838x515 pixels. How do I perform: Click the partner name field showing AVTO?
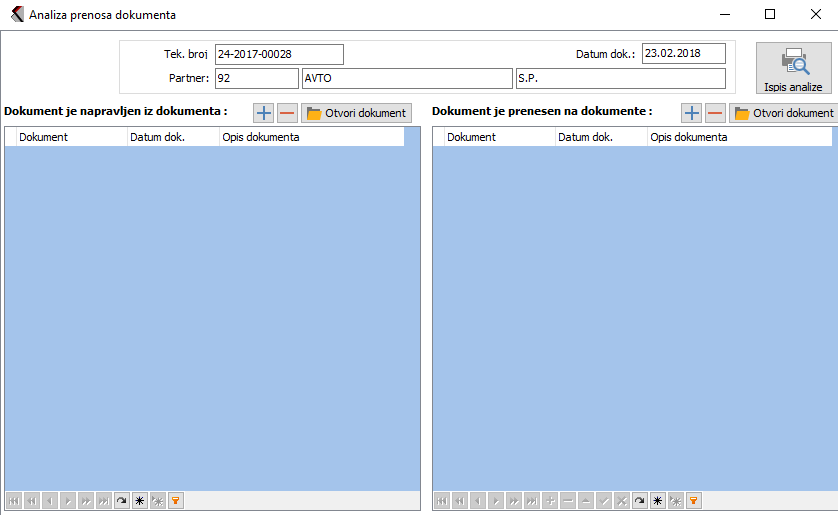tap(406, 79)
